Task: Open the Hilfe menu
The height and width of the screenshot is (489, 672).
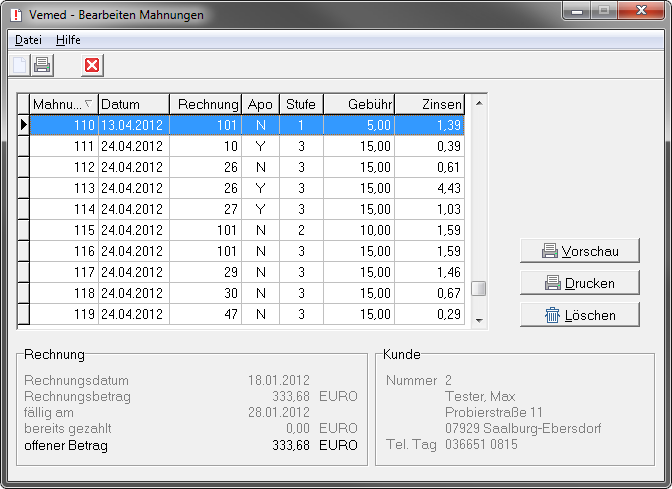Action: tap(68, 40)
